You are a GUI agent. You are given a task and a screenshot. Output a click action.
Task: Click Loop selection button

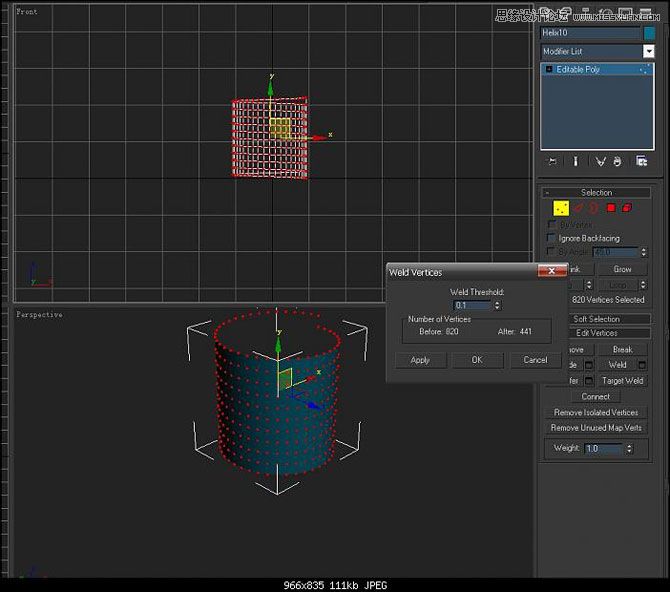pyautogui.click(x=618, y=285)
